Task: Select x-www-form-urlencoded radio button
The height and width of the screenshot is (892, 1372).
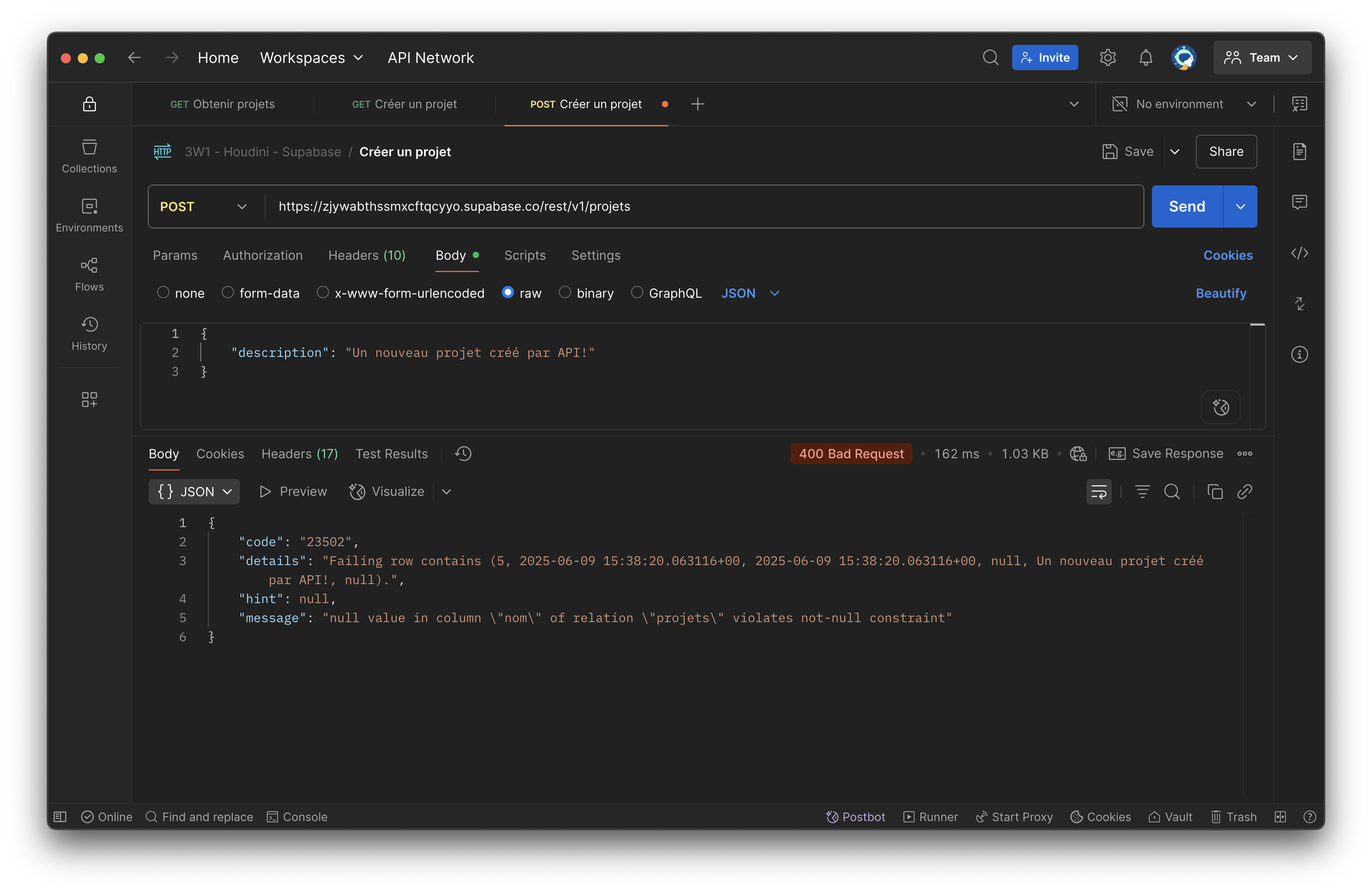Action: [x=323, y=293]
